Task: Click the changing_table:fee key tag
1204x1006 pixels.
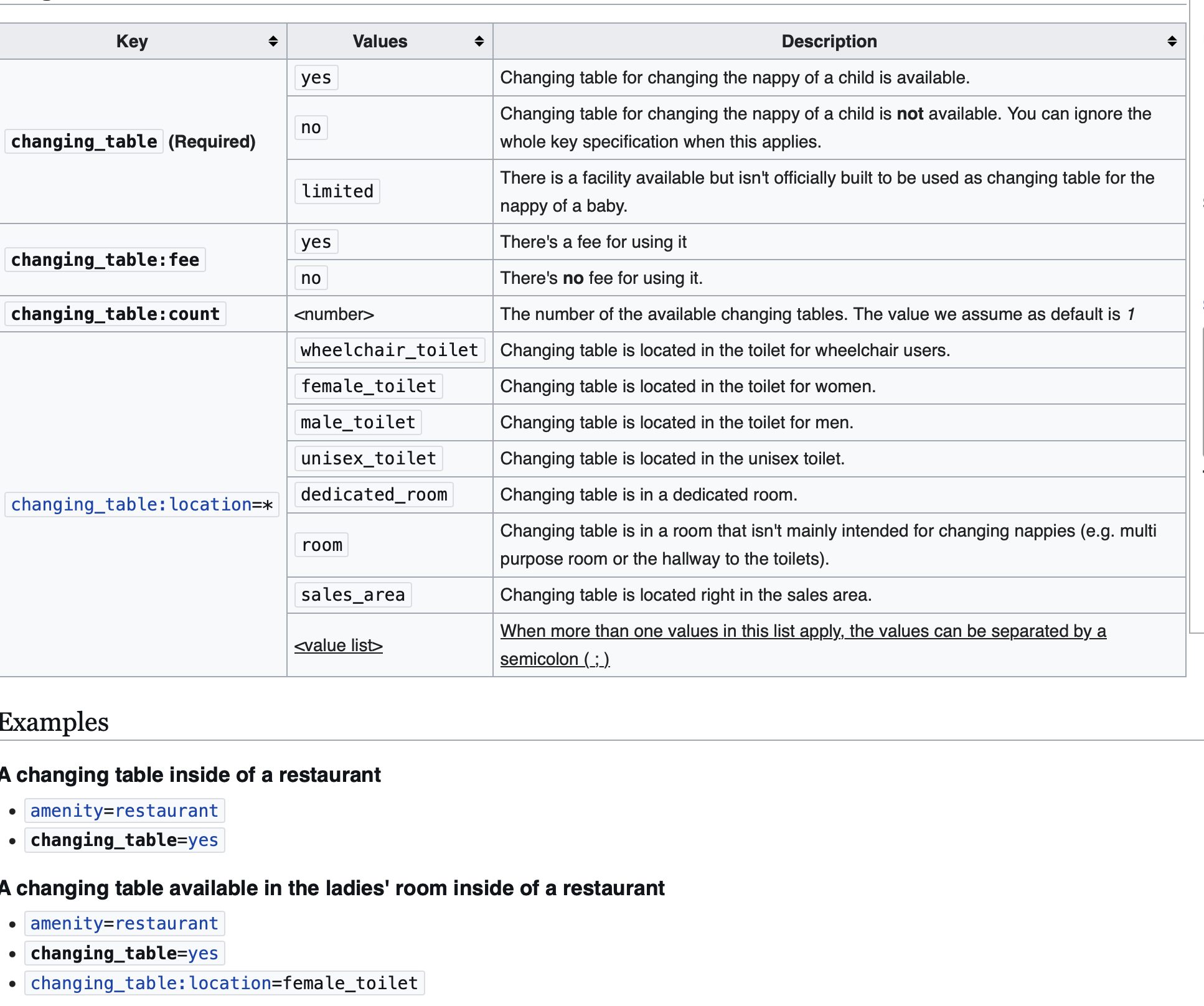Action: pyautogui.click(x=105, y=260)
